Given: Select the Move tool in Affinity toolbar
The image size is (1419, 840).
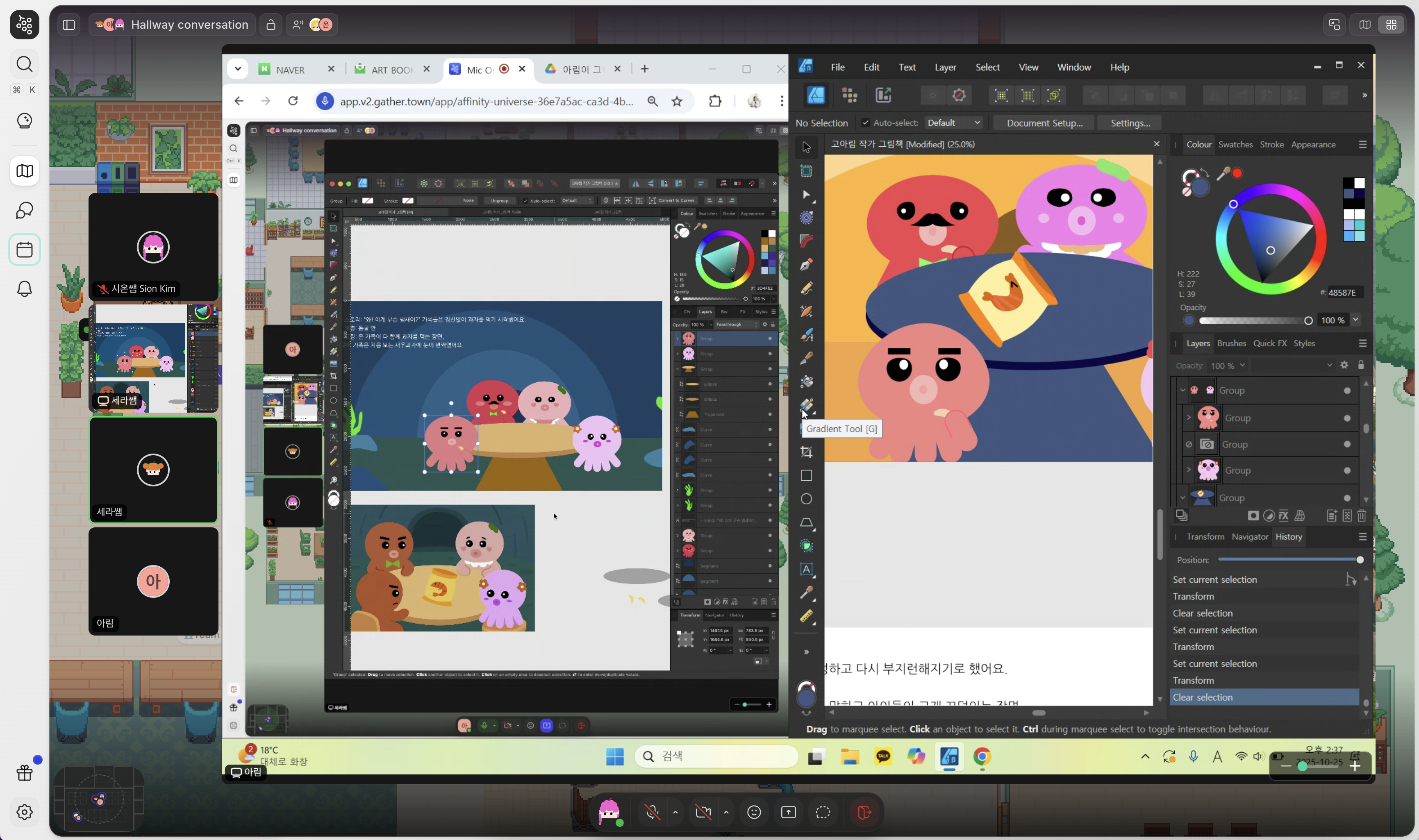Looking at the screenshot, I should click(806, 147).
